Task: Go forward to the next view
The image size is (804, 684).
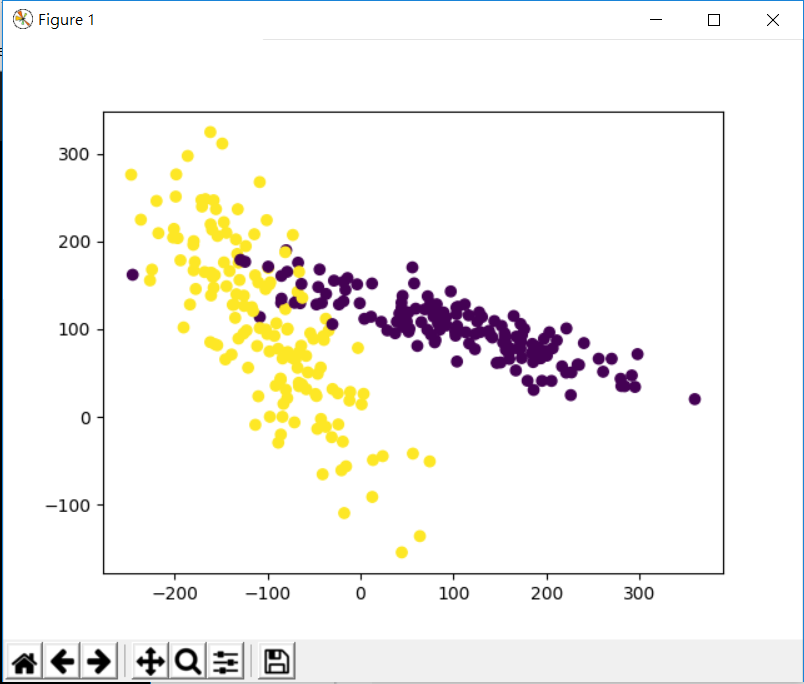Action: [98, 661]
